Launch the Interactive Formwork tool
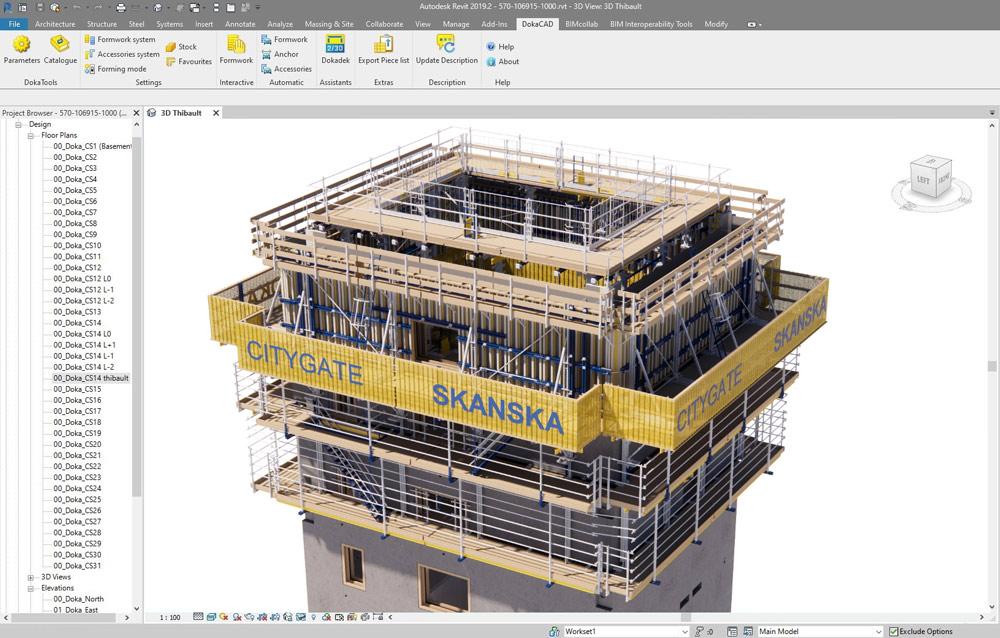Image resolution: width=1000 pixels, height=638 pixels. (x=236, y=49)
